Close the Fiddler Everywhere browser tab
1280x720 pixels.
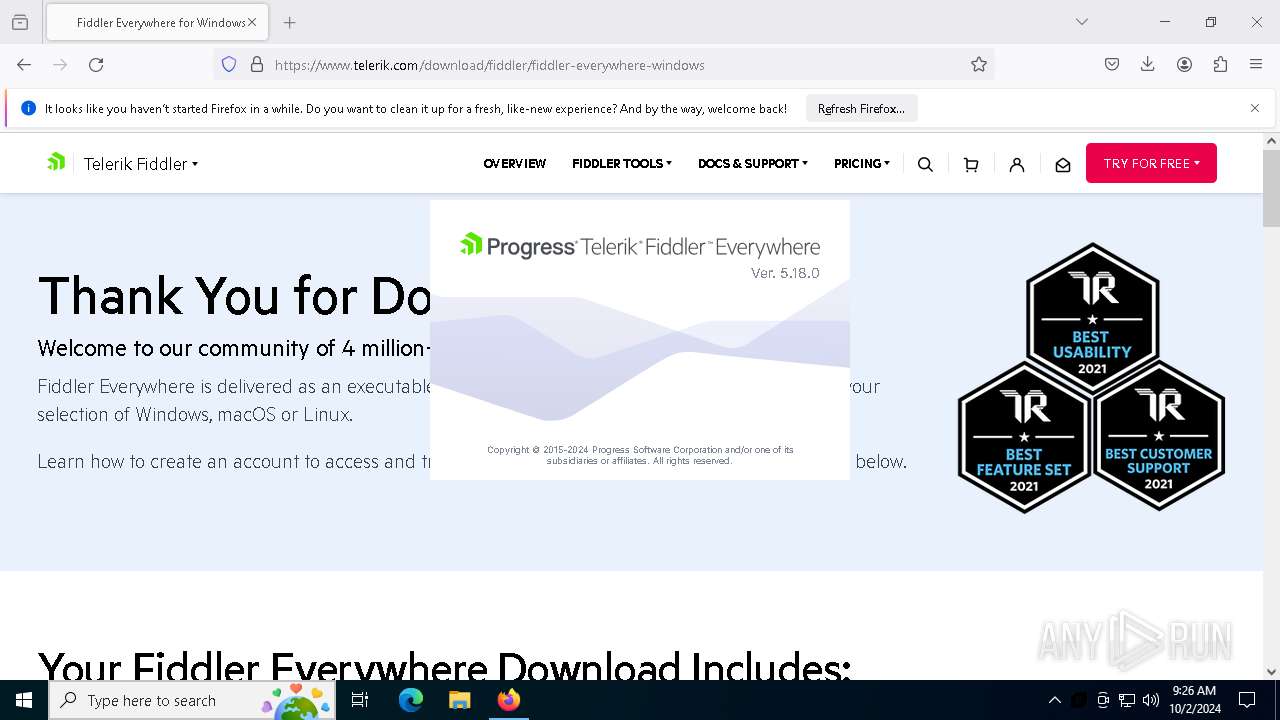point(252,22)
